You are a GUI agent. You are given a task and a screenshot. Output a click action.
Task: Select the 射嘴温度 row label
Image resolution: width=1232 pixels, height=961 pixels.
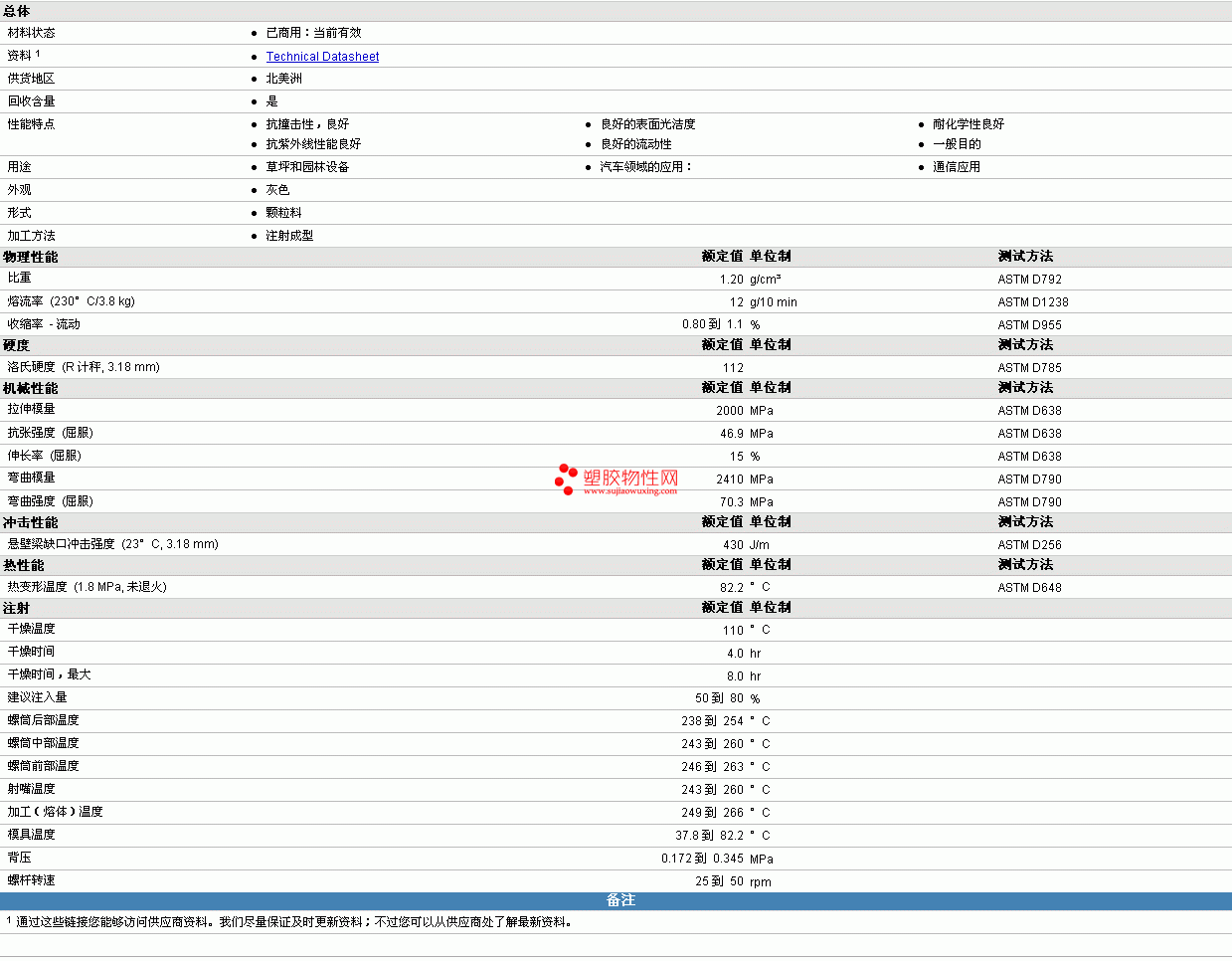[32, 789]
